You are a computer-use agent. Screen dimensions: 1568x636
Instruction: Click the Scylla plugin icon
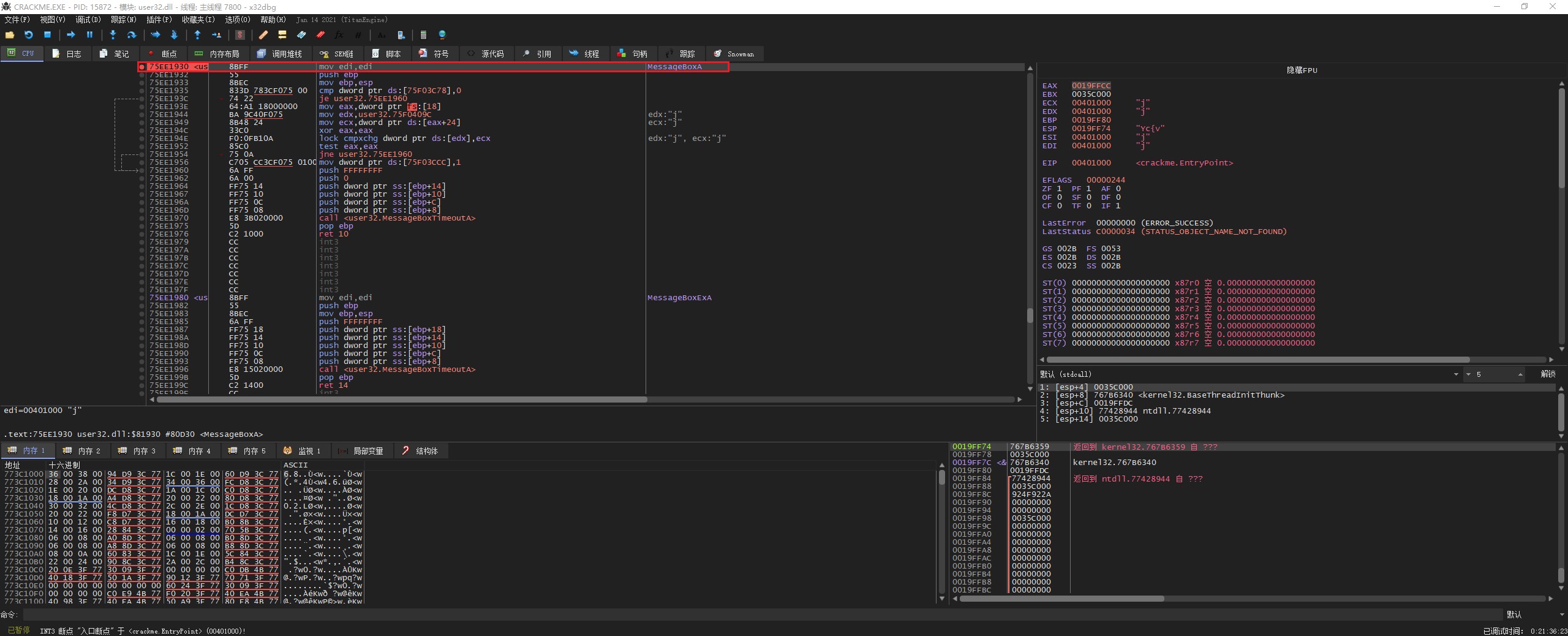(x=240, y=35)
